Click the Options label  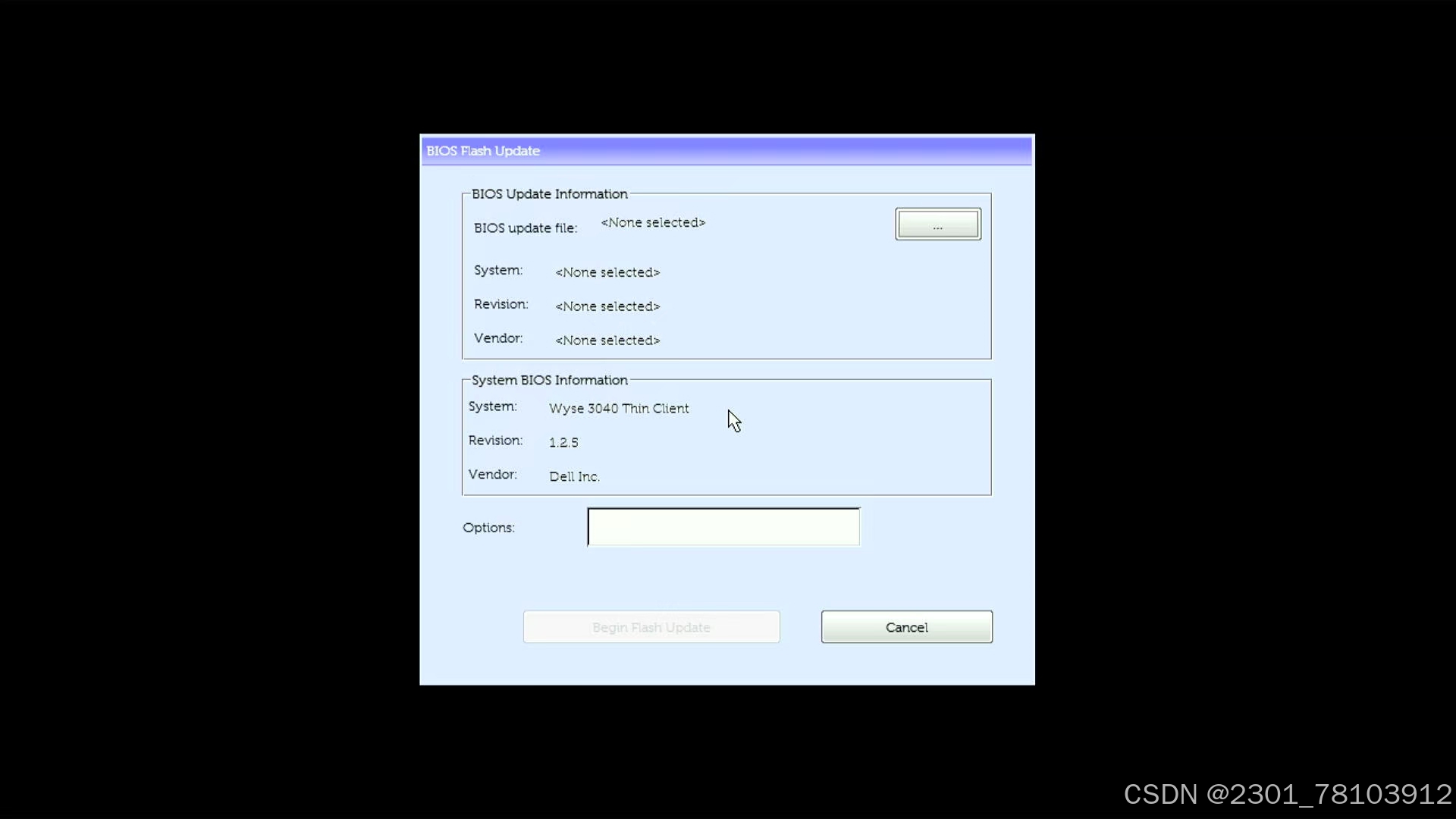(488, 528)
